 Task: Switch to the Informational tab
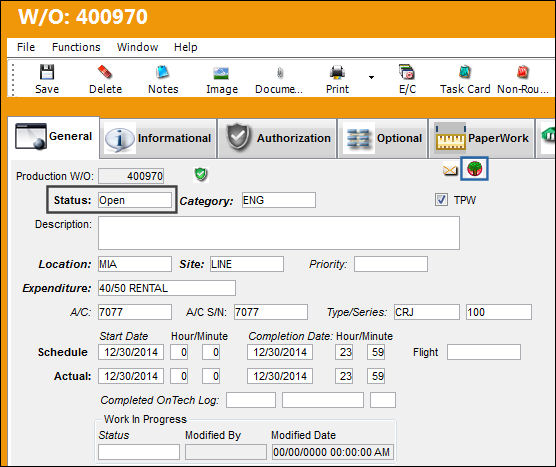pos(159,138)
